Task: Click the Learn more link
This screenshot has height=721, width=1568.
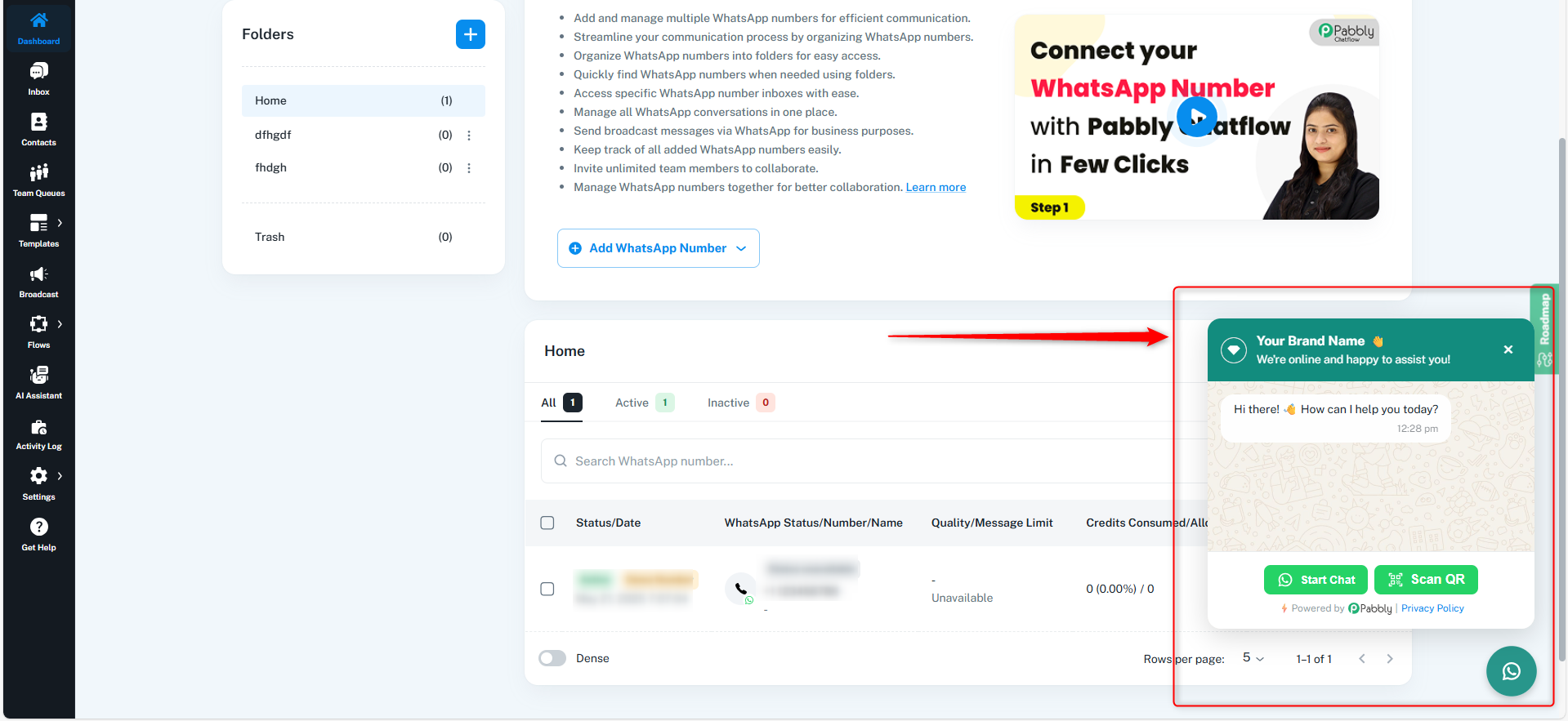Action: tap(936, 187)
